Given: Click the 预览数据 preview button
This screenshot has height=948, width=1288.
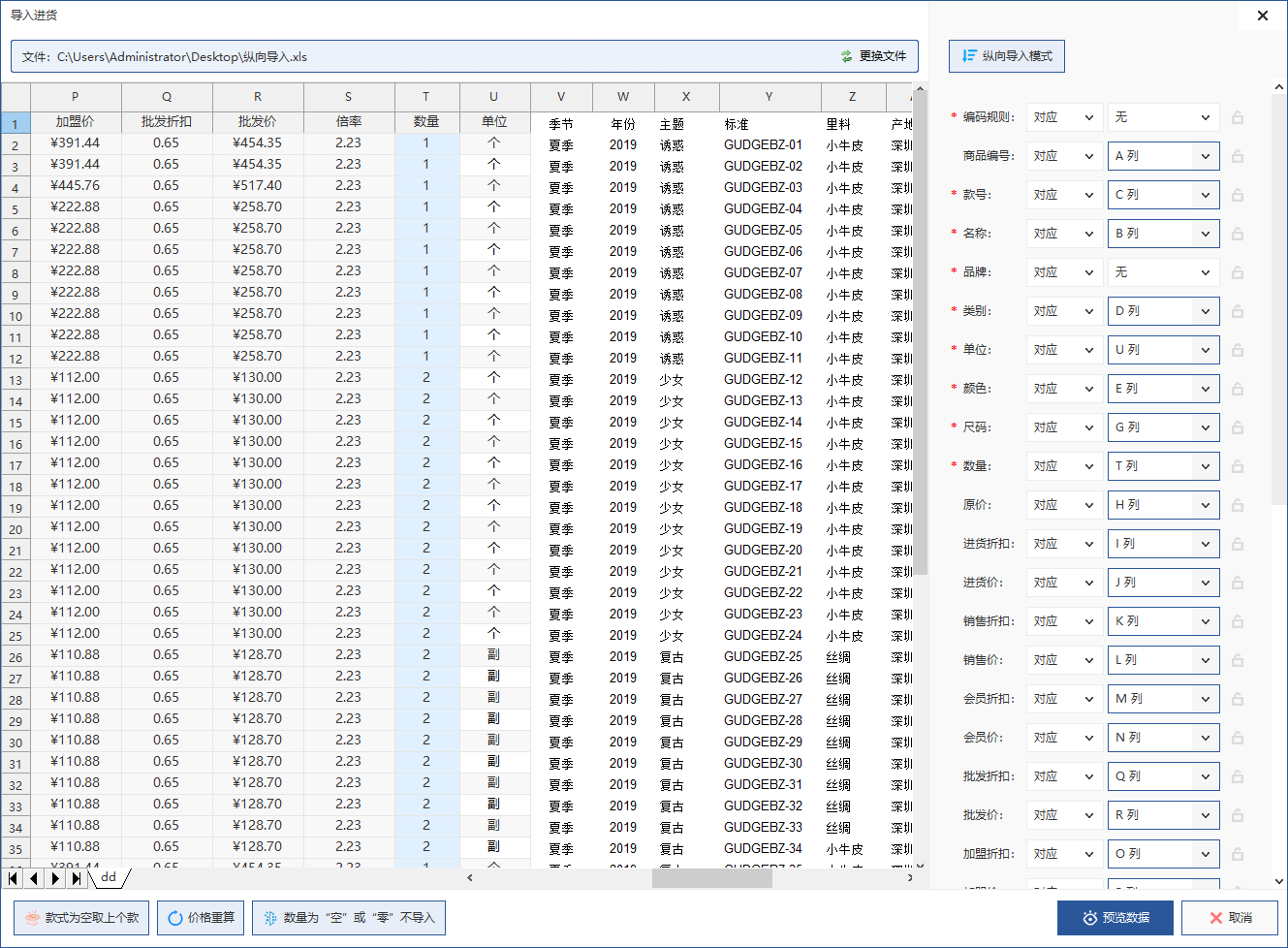Looking at the screenshot, I should click(x=1115, y=918).
